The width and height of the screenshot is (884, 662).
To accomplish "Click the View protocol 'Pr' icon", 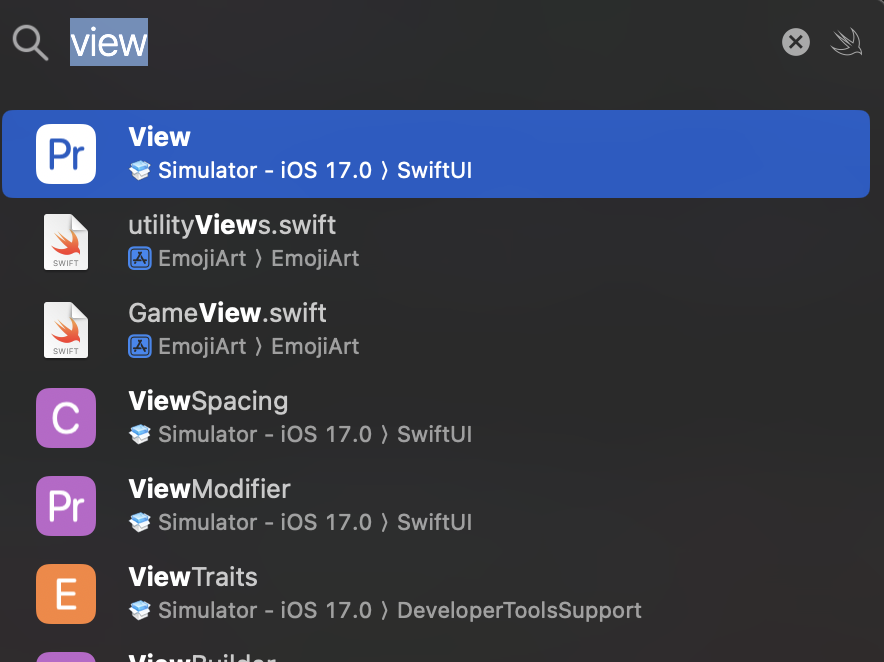I will click(66, 154).
